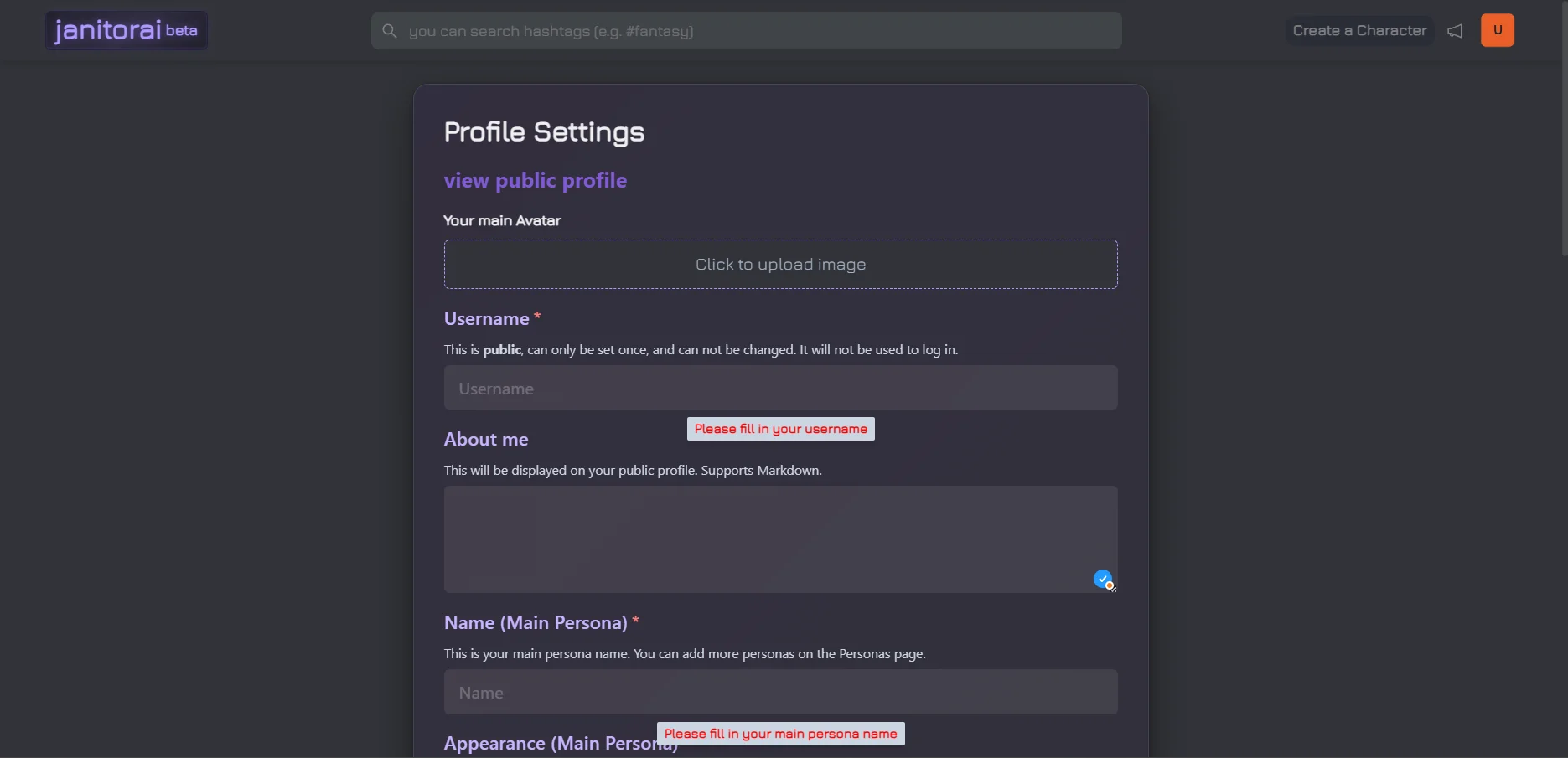
Task: Click the janitorai beta logo
Action: tap(127, 31)
